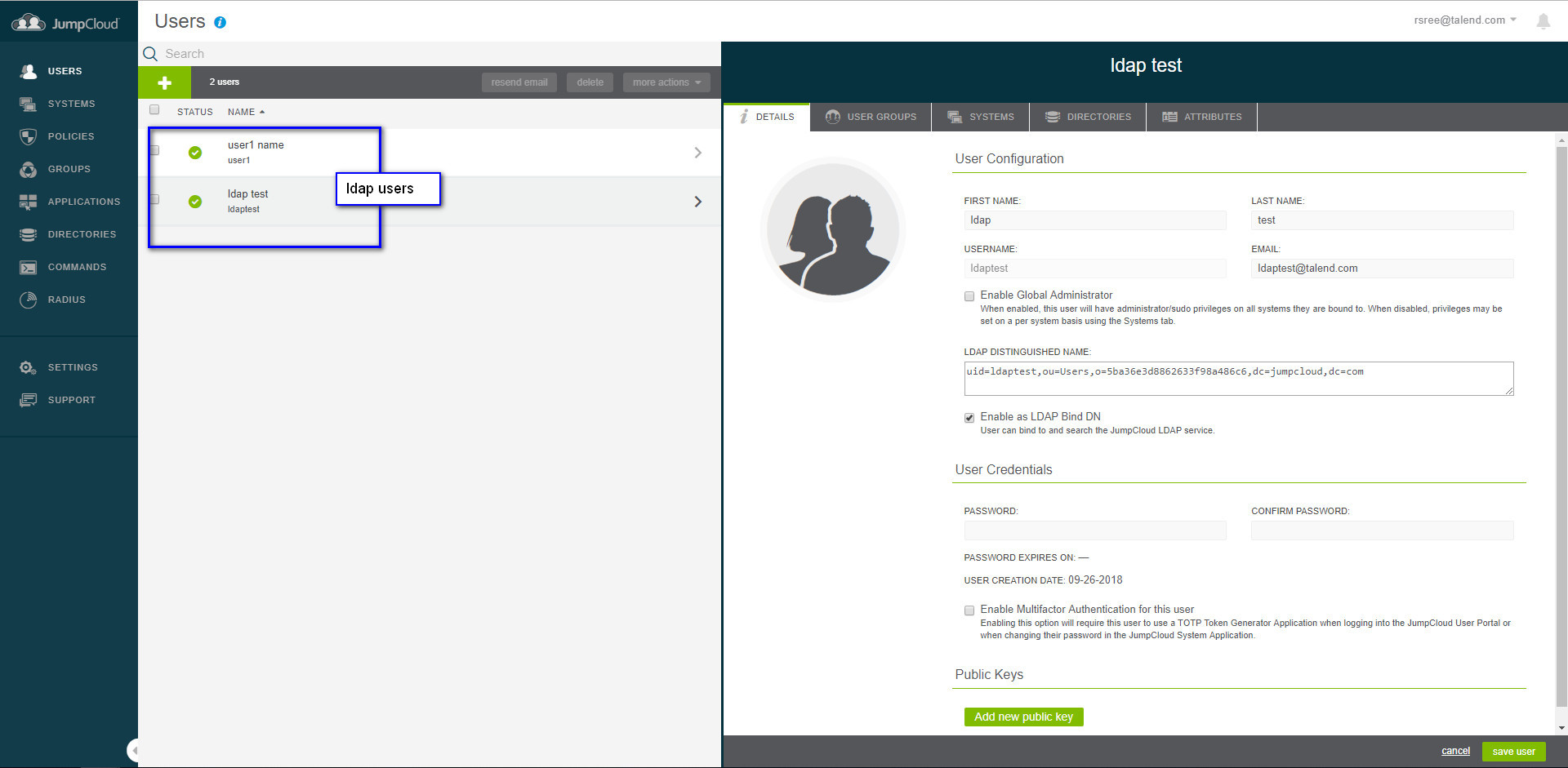Navigate to Applications in the sidebar
The height and width of the screenshot is (768, 1568).
click(x=84, y=202)
